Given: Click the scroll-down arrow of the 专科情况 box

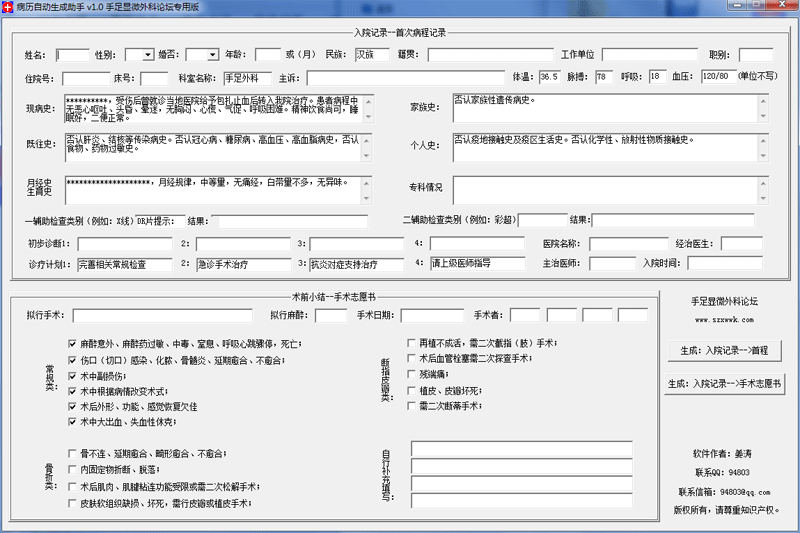Looking at the screenshot, I should [763, 198].
